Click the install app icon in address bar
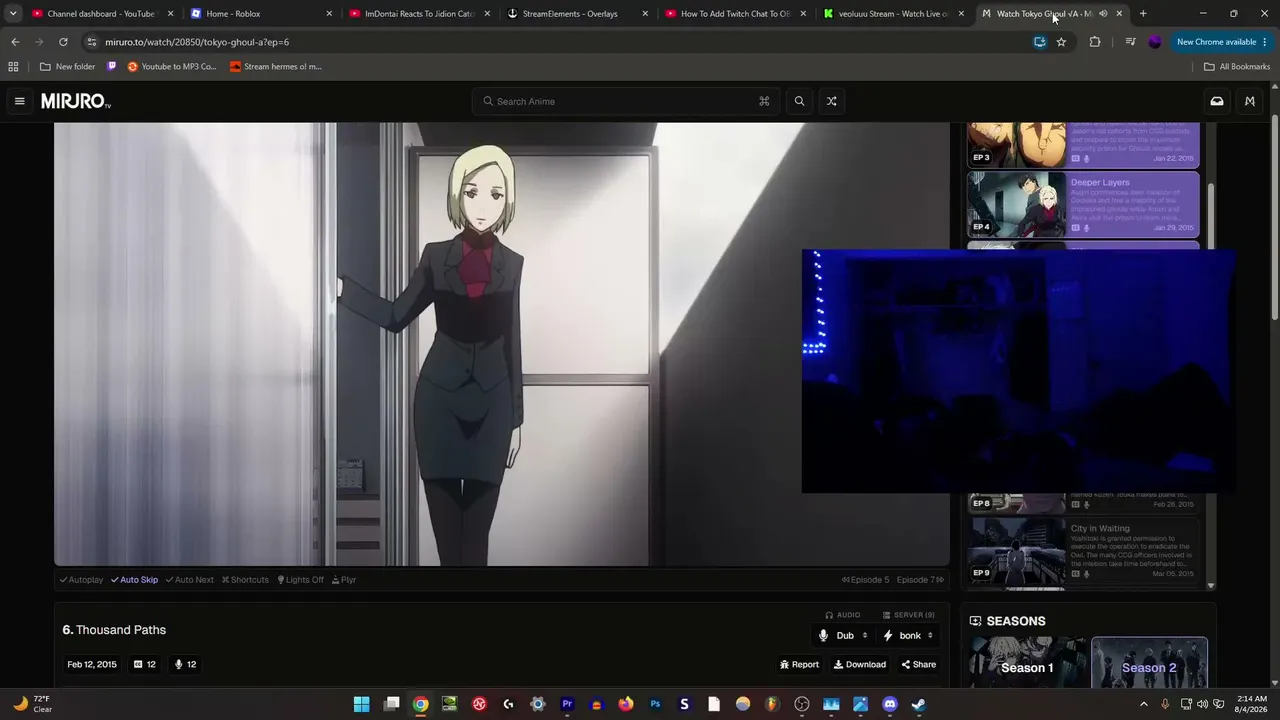Screen dimensions: 1280x720 pos(1040,42)
